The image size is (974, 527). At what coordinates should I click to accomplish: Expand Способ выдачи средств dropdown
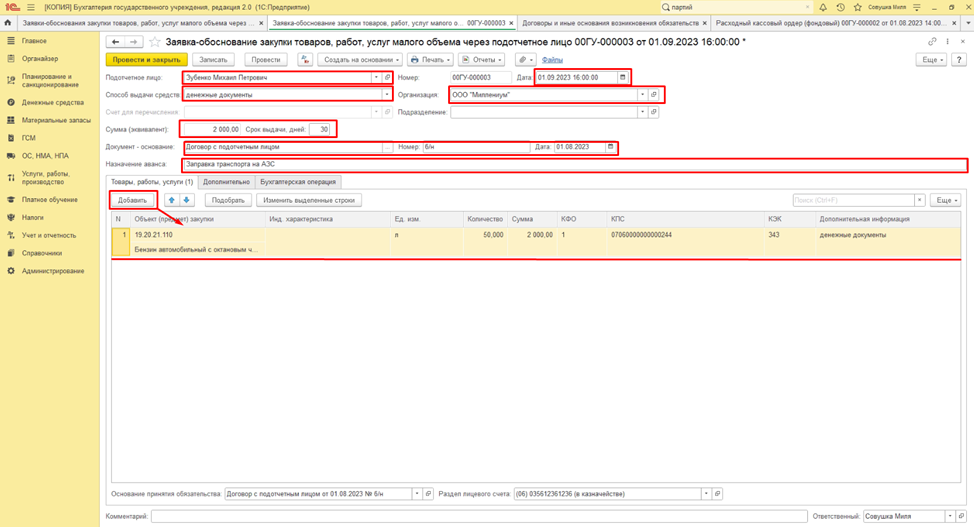[x=386, y=94]
